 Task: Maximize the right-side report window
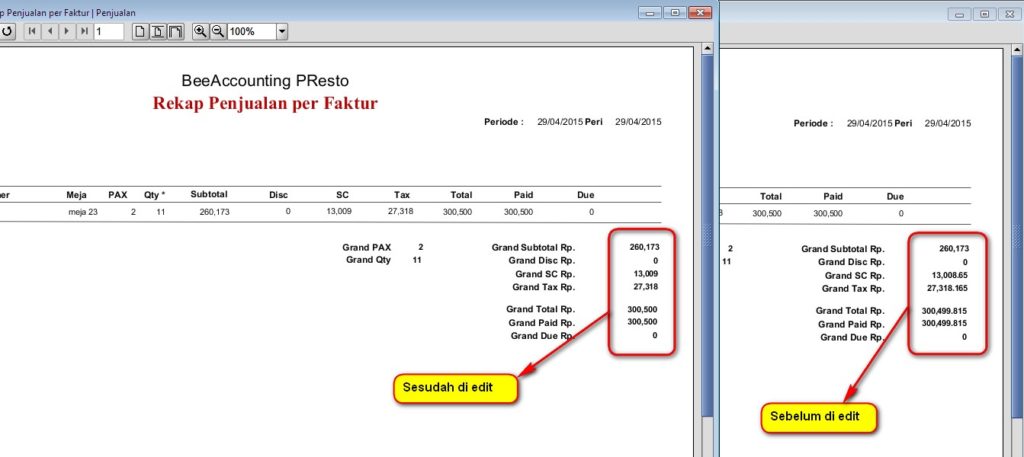pyautogui.click(x=985, y=14)
